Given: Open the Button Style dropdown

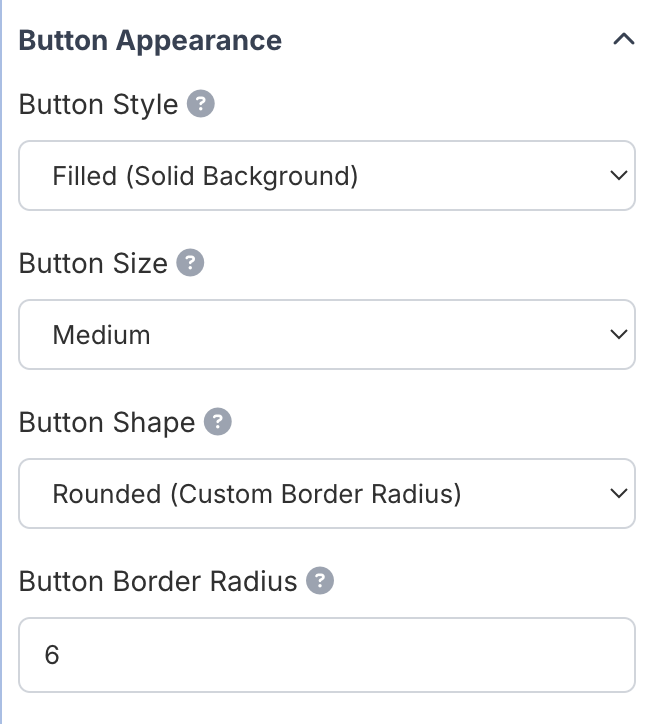Looking at the screenshot, I should tap(327, 176).
